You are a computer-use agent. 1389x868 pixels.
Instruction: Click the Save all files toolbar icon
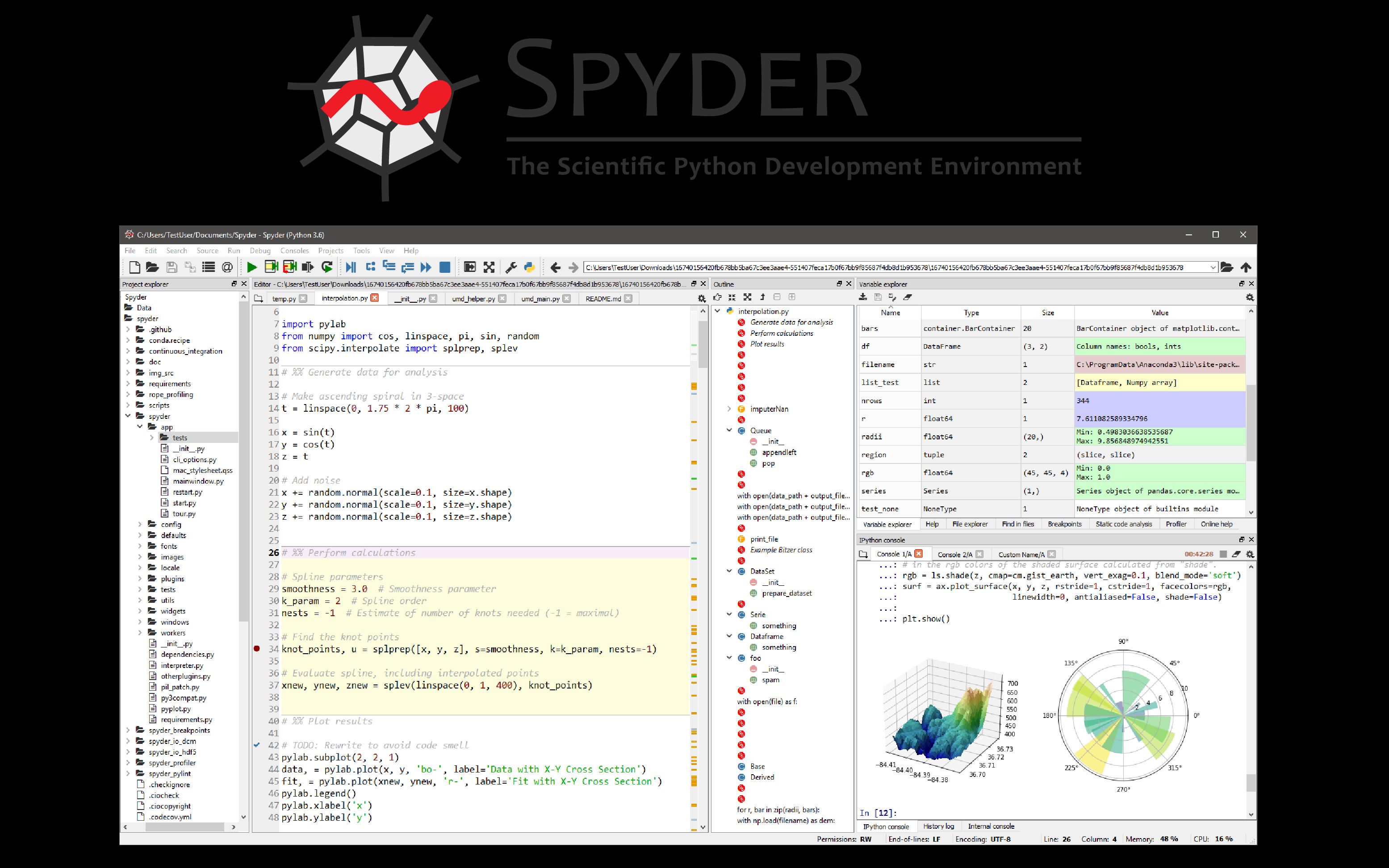(x=190, y=267)
